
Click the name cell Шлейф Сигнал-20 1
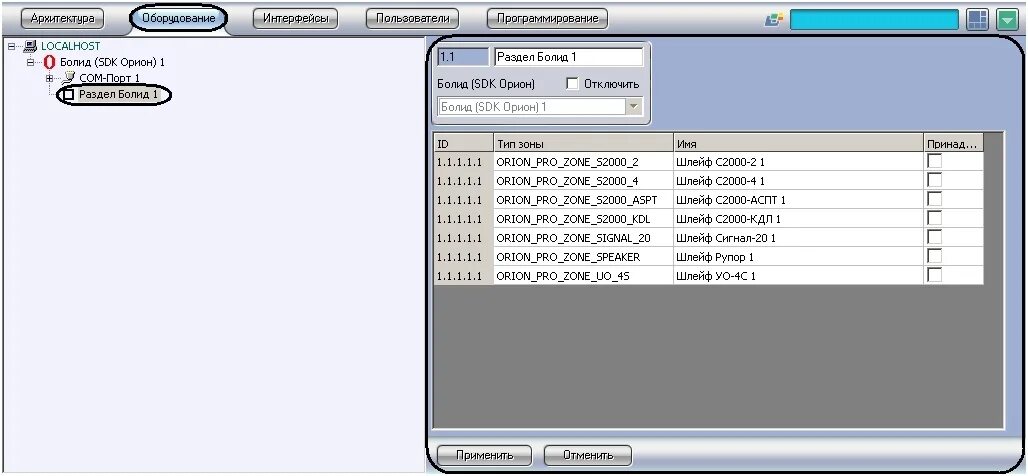coord(799,237)
